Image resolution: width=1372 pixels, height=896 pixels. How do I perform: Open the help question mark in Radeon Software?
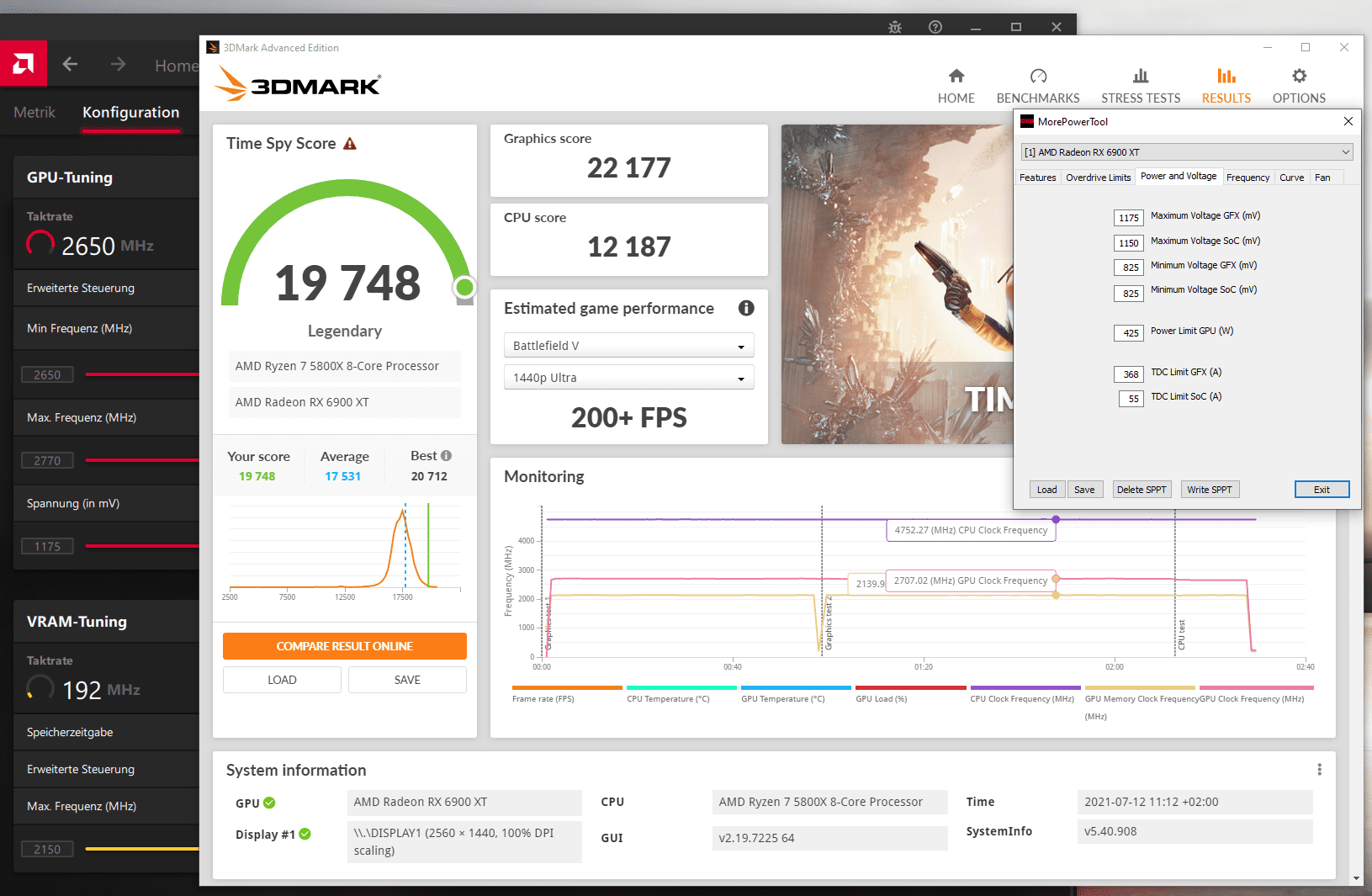(935, 27)
